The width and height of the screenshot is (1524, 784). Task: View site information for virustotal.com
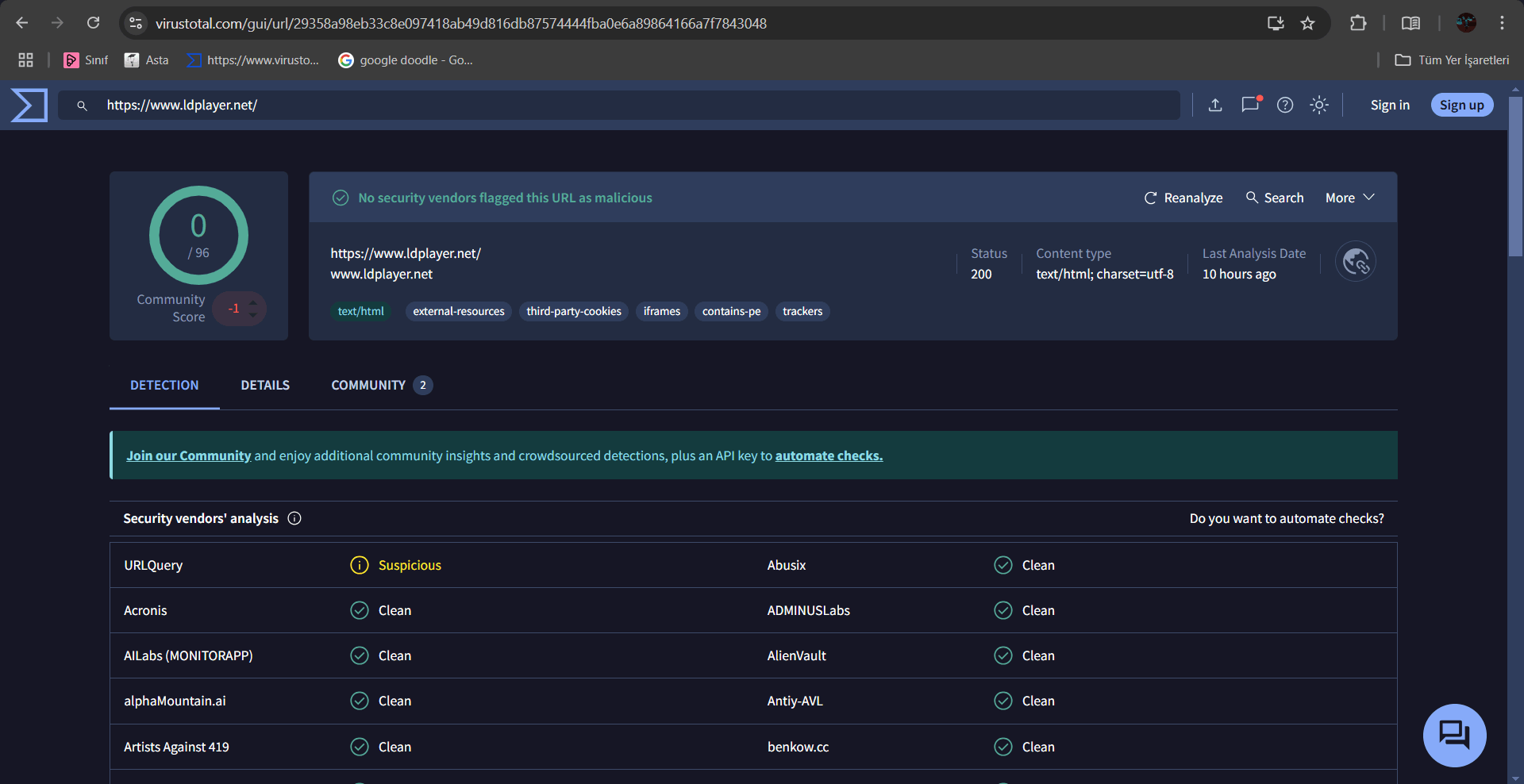[x=136, y=23]
